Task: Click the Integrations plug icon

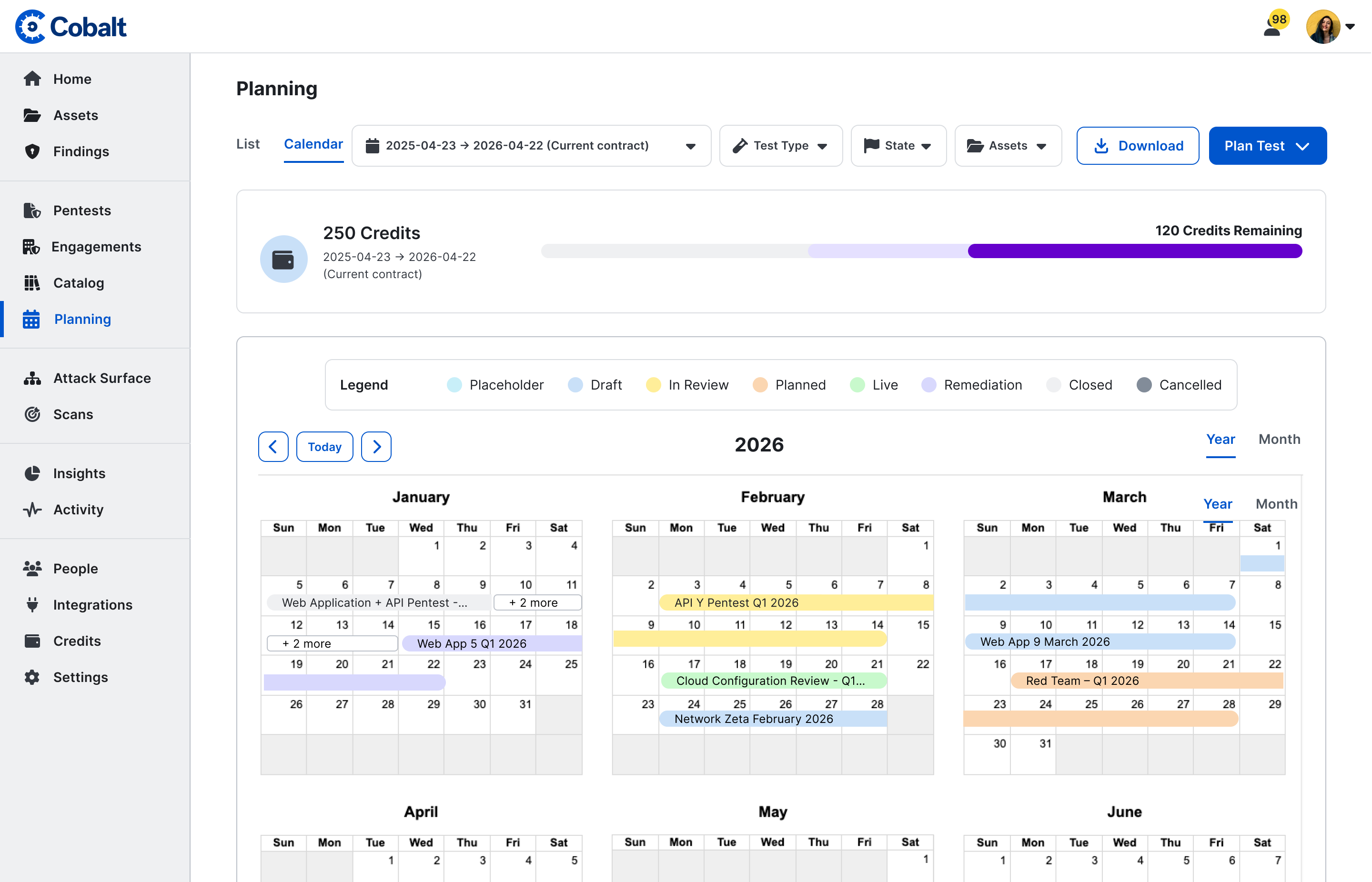Action: (32, 604)
